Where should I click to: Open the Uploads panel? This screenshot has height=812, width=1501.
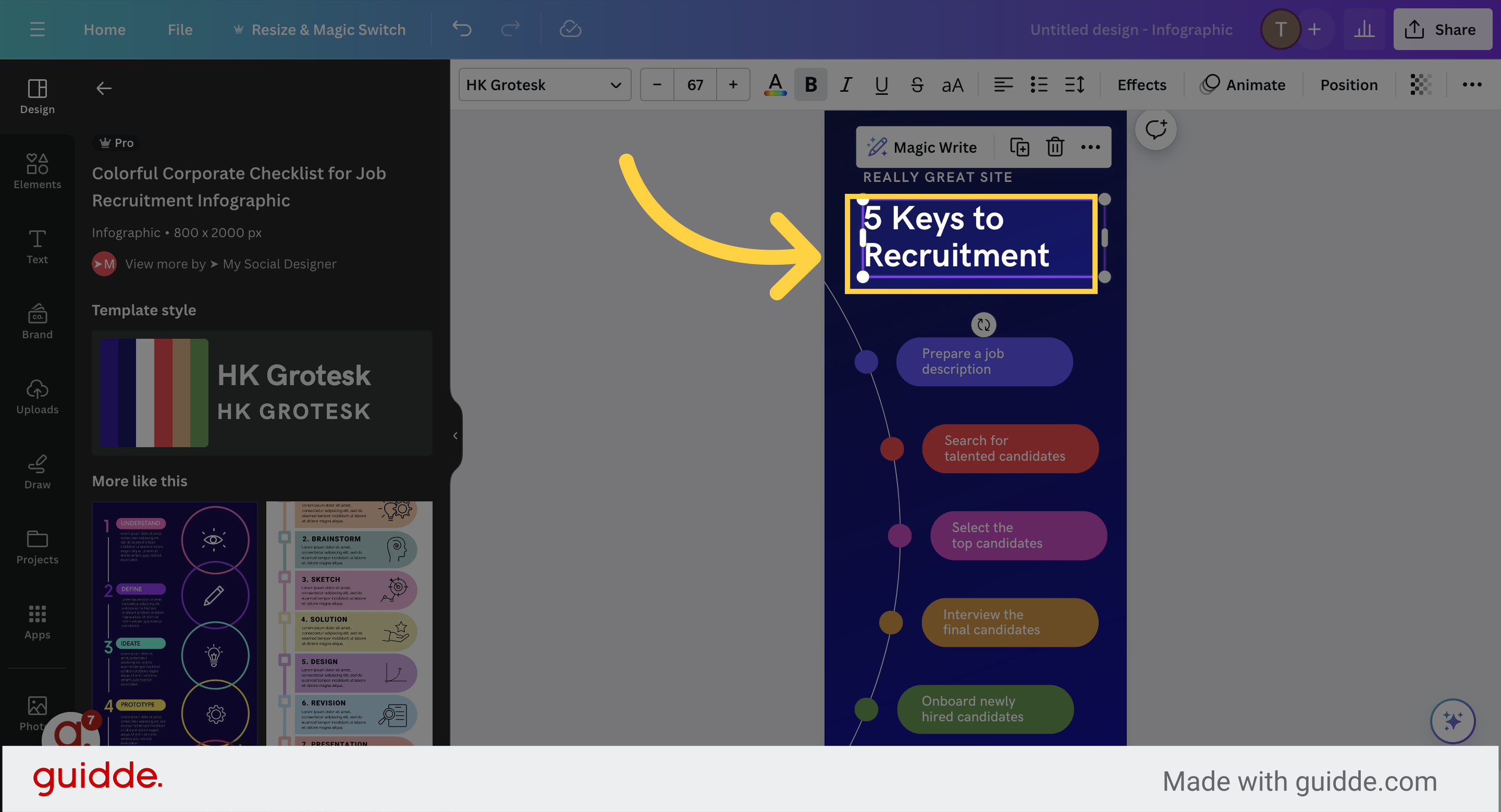point(36,396)
